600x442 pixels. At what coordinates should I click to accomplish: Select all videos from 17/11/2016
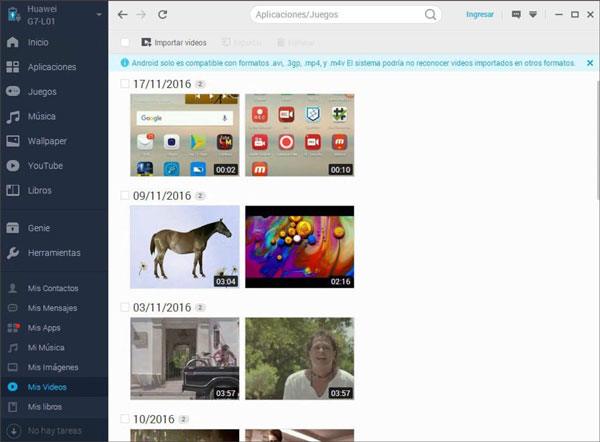pyautogui.click(x=125, y=84)
